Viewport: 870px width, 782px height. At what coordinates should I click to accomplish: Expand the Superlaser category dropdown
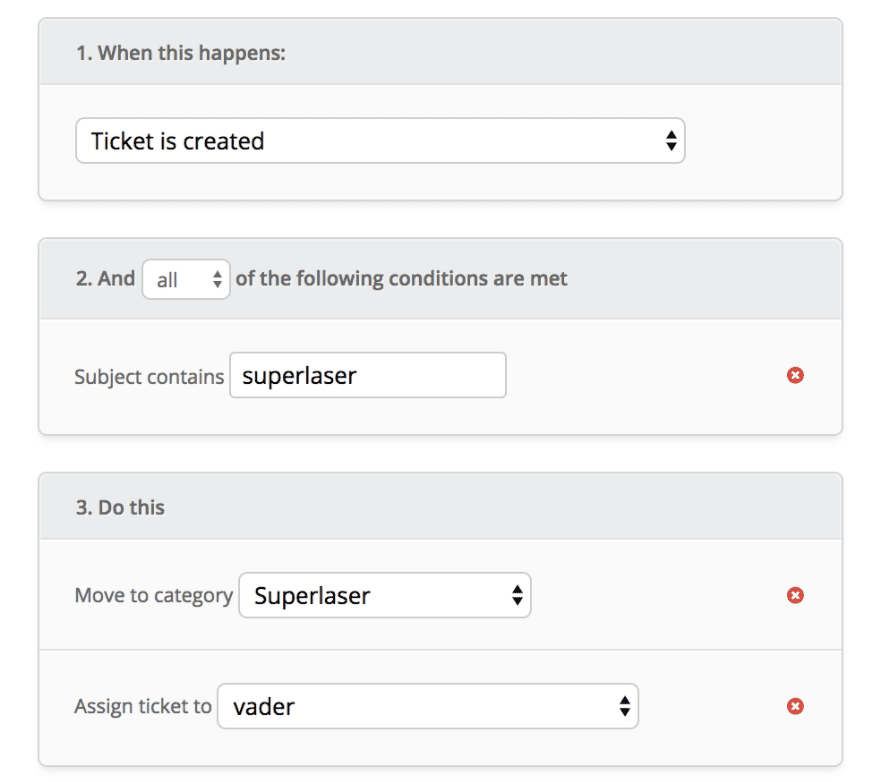coord(384,596)
